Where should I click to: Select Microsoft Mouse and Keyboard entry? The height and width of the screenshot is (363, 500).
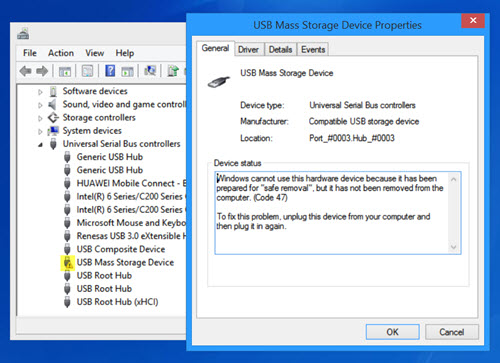tap(131, 223)
